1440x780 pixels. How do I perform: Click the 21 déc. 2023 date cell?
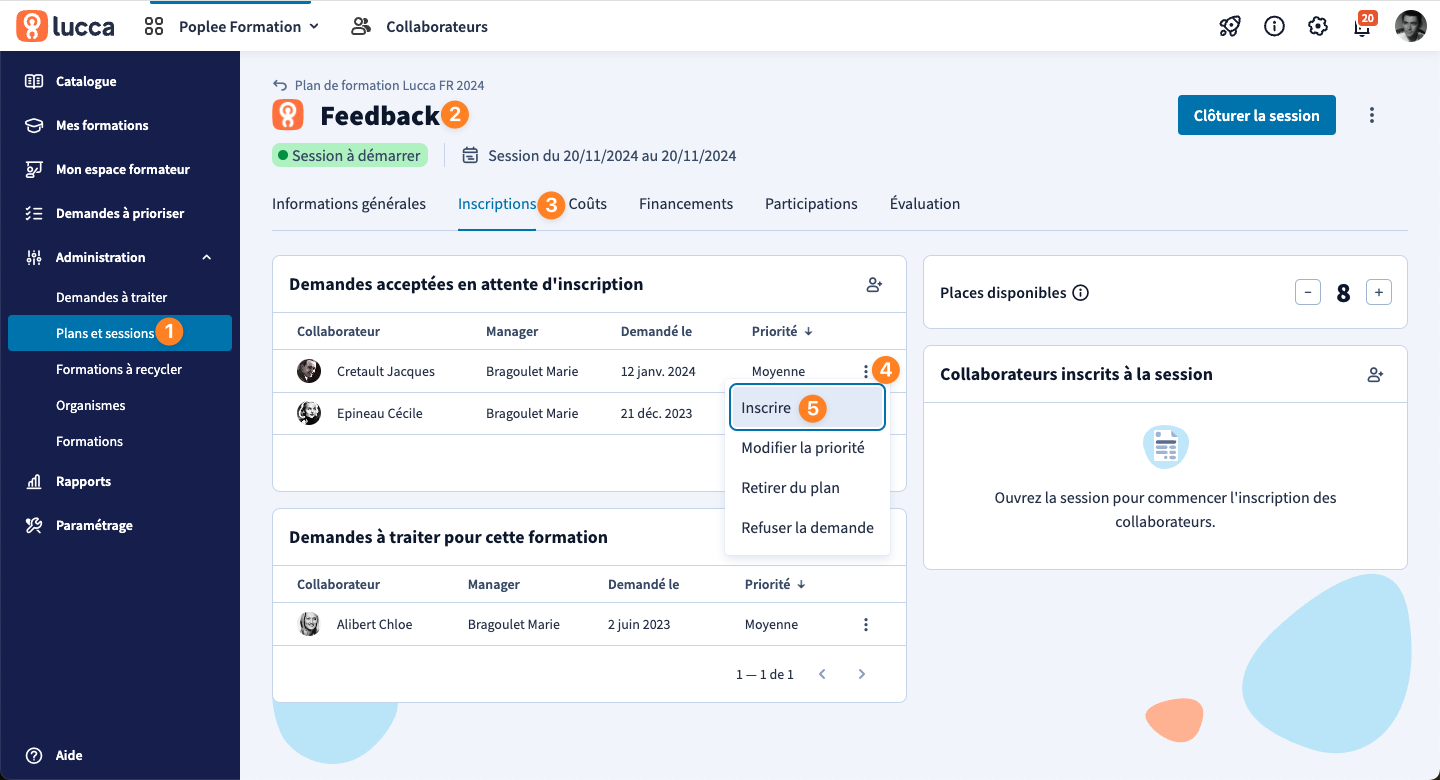pos(656,413)
